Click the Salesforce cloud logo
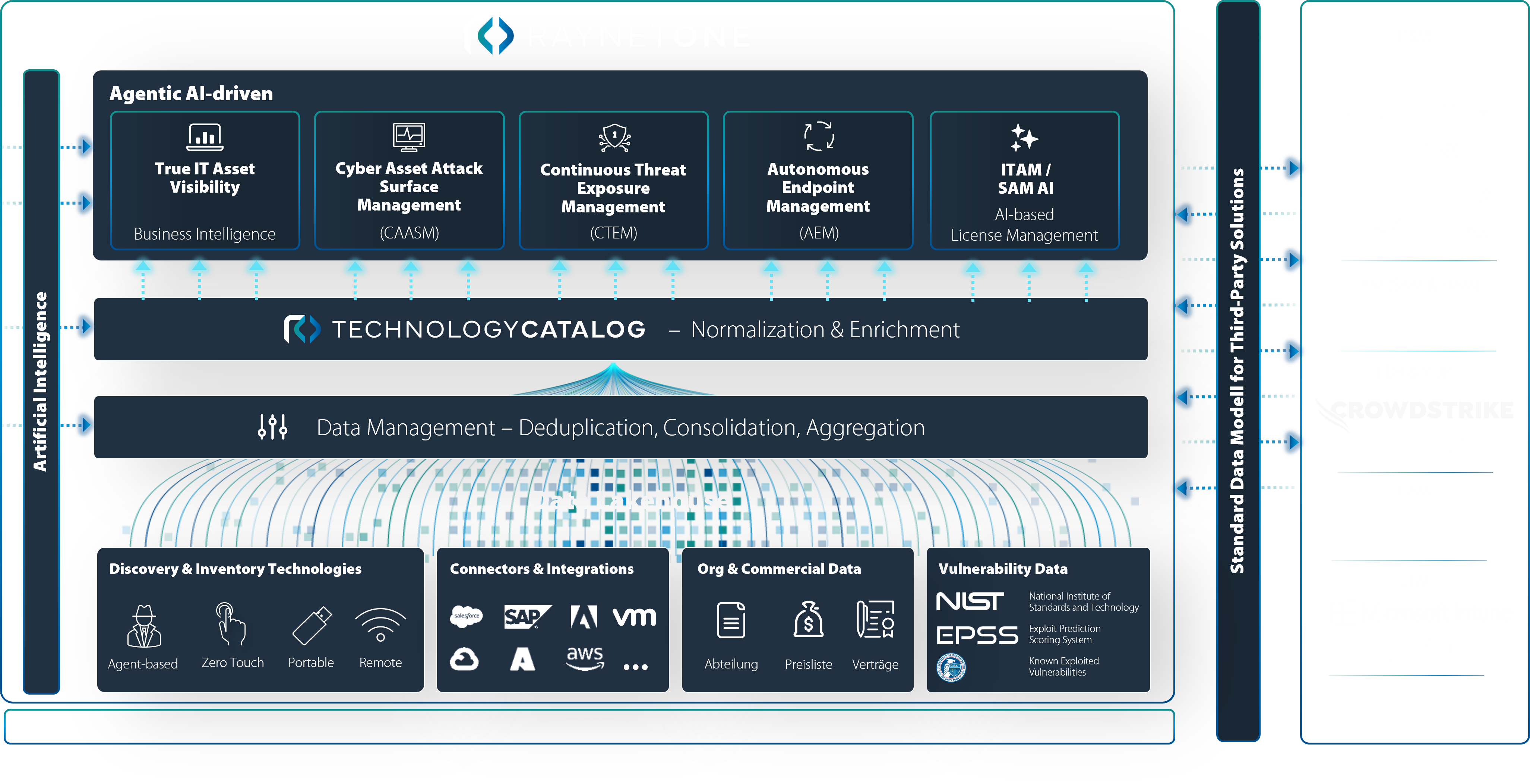This screenshot has height=784, width=1530. pos(466,617)
